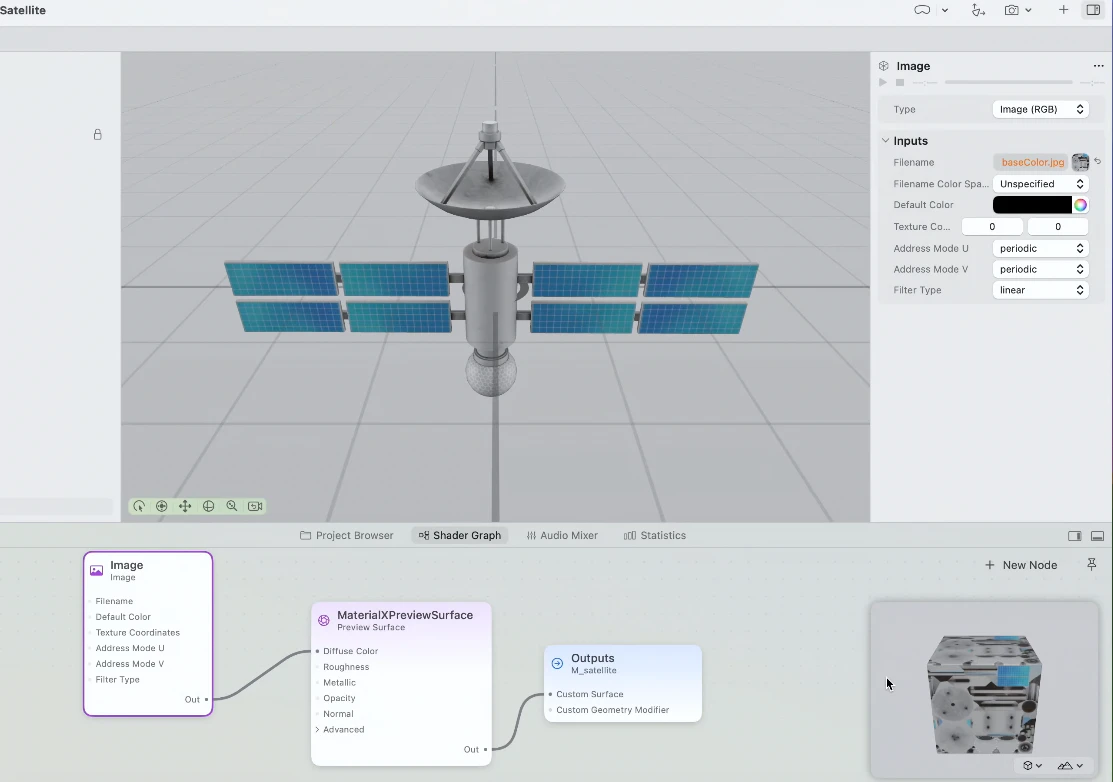Click the MaterialXPreviewSurface node circular icon
This screenshot has height=782, width=1113.
coord(324,620)
